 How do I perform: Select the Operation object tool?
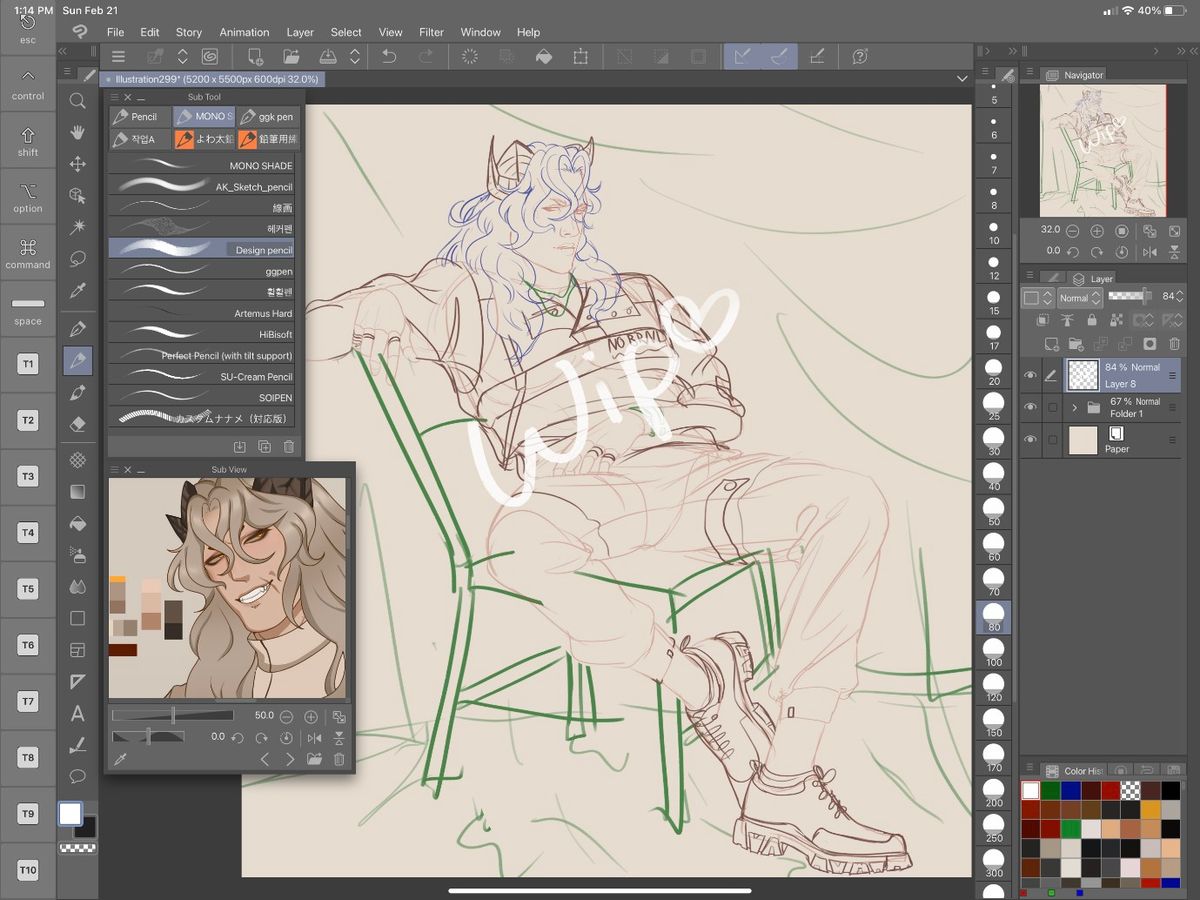tap(77, 196)
